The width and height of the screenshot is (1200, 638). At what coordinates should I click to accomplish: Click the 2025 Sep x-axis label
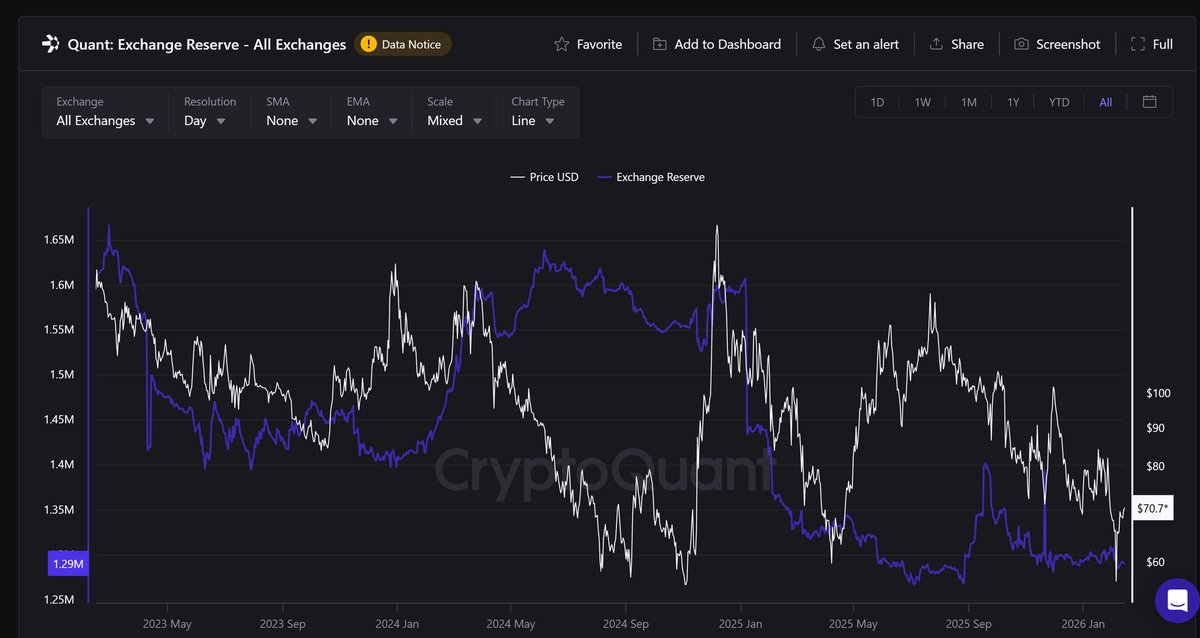tap(968, 624)
